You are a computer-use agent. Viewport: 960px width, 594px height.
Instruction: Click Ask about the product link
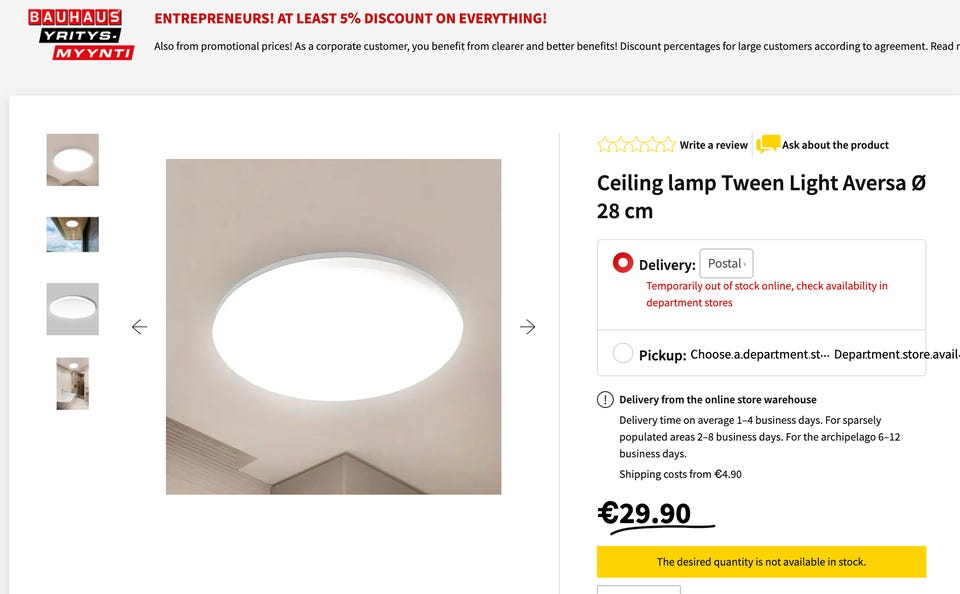pyautogui.click(x=835, y=145)
